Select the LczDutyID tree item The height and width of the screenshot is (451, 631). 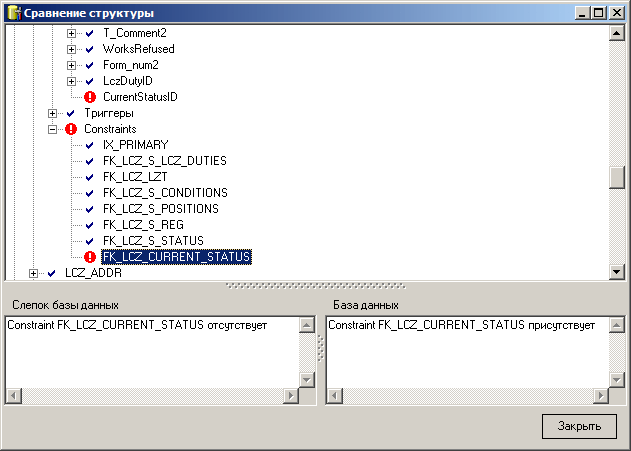[x=128, y=81]
